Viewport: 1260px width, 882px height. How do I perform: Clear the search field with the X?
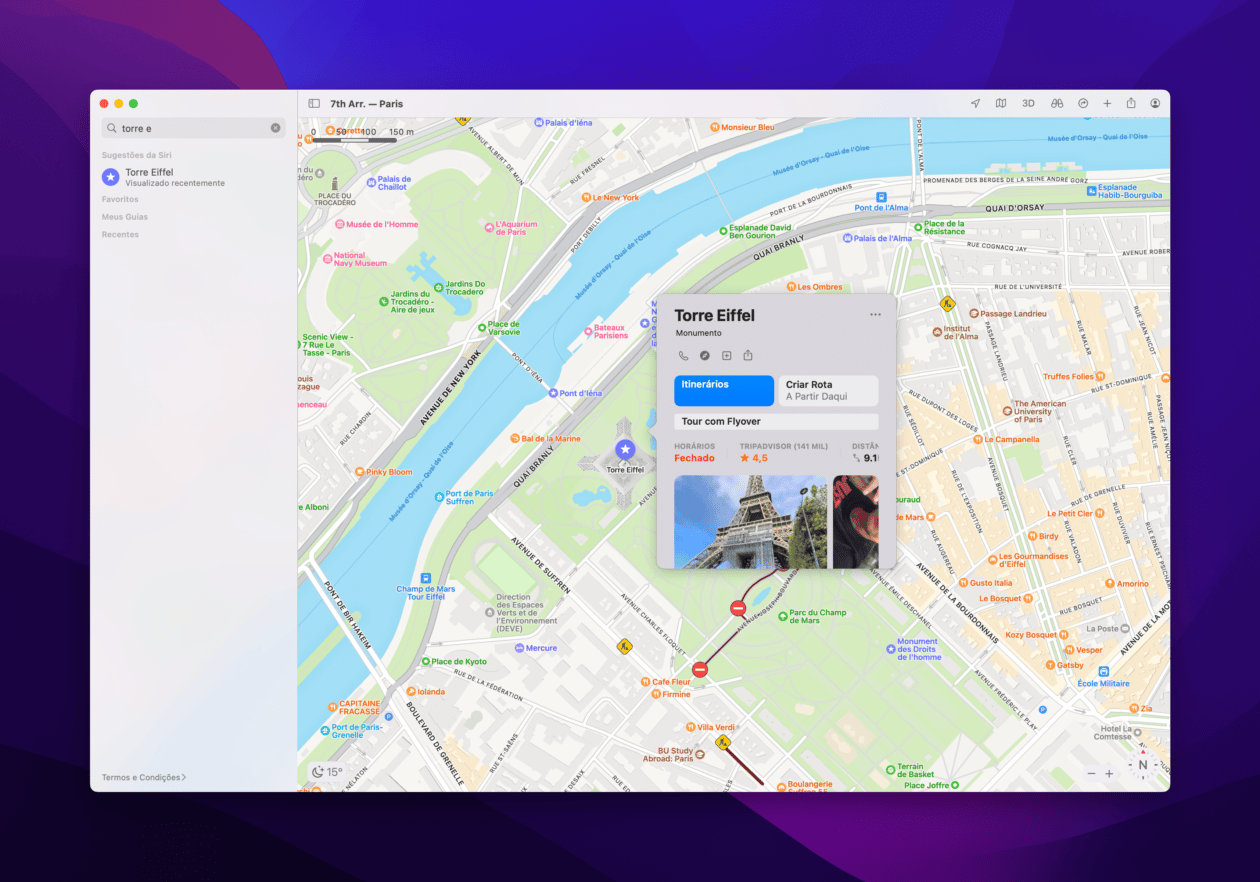[276, 127]
